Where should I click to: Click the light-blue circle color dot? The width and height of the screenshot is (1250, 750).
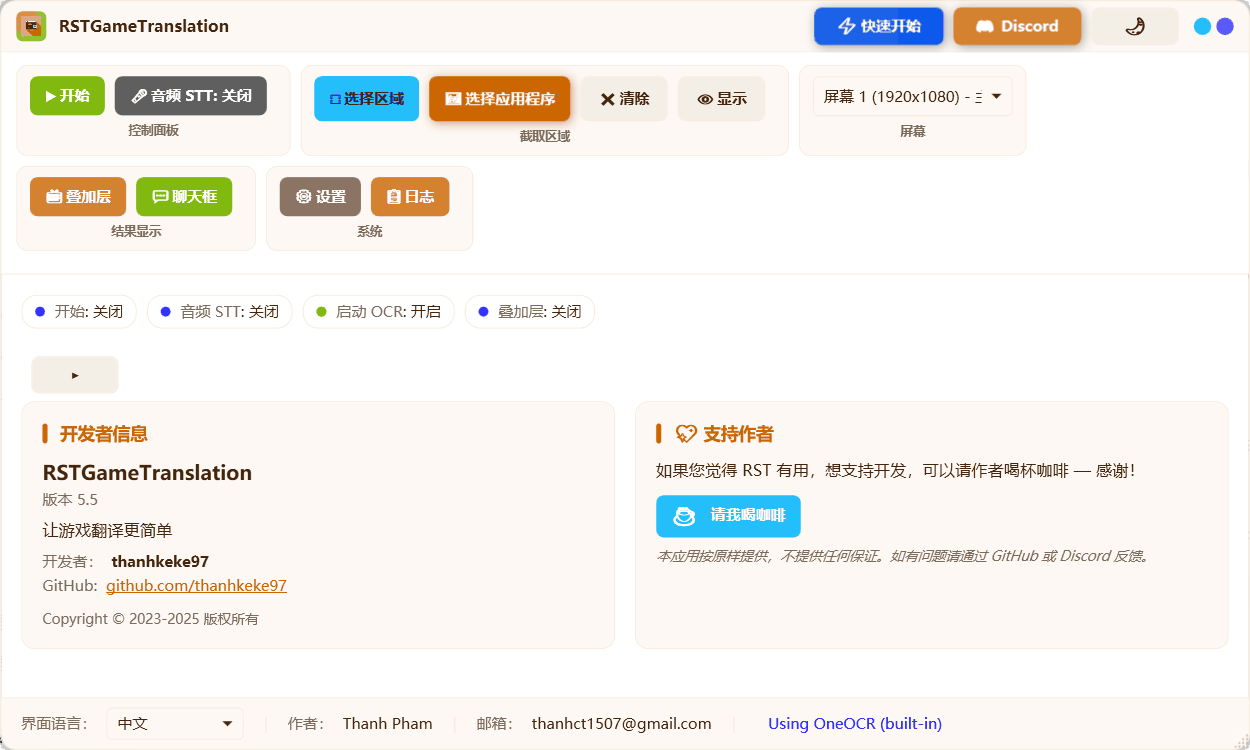(x=1203, y=26)
